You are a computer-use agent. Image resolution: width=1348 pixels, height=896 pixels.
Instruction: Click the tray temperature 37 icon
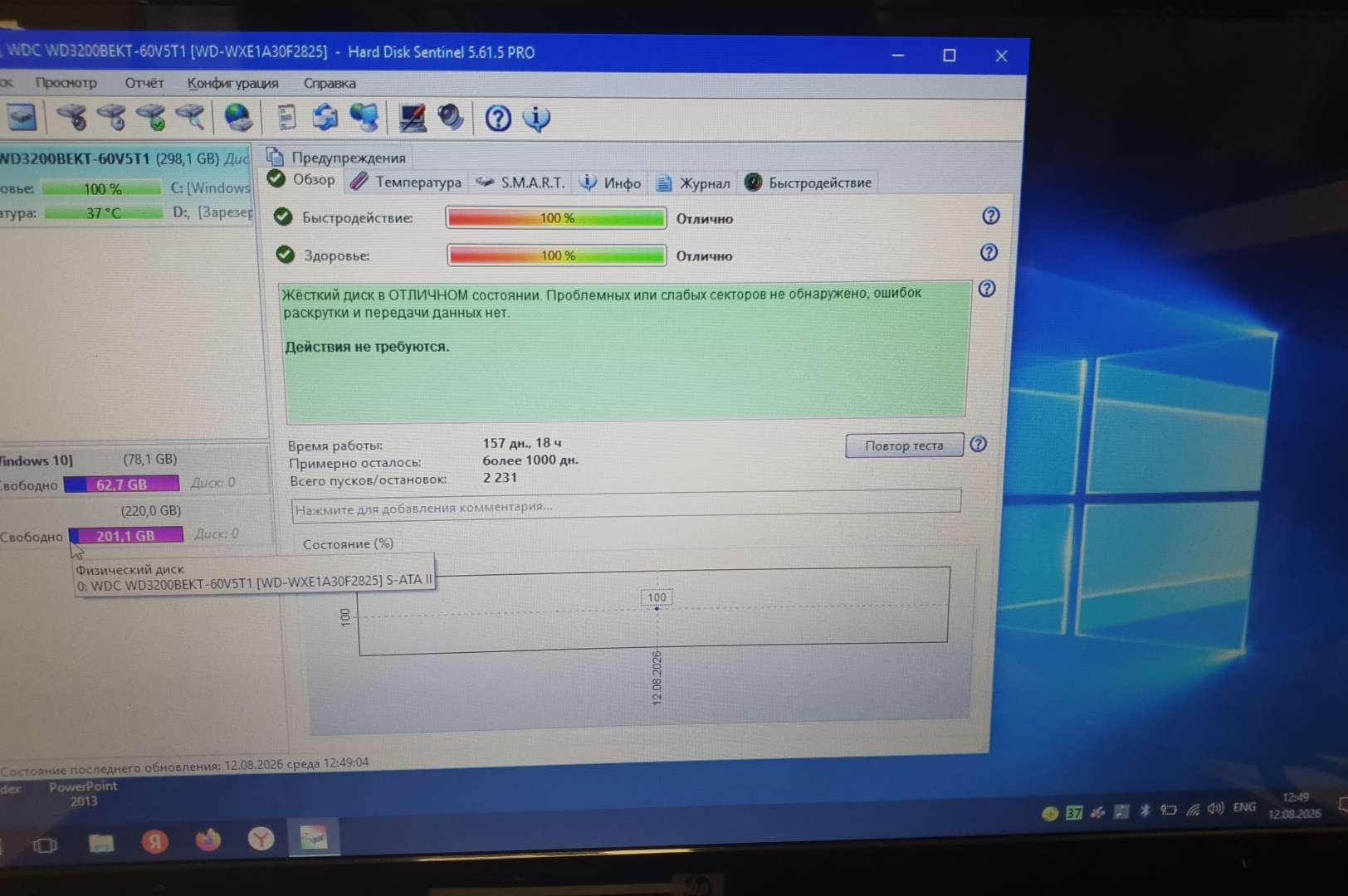[x=1074, y=813]
